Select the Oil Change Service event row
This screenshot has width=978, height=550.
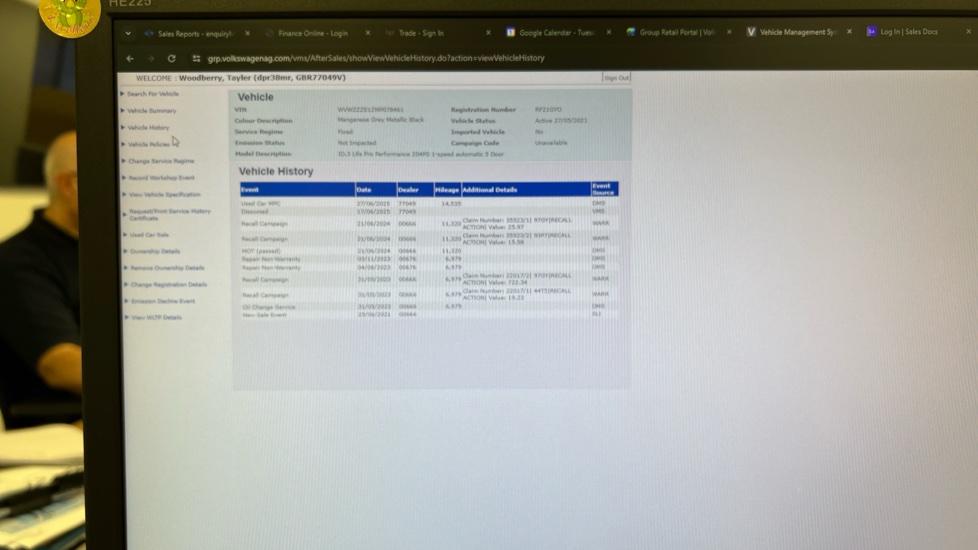429,307
